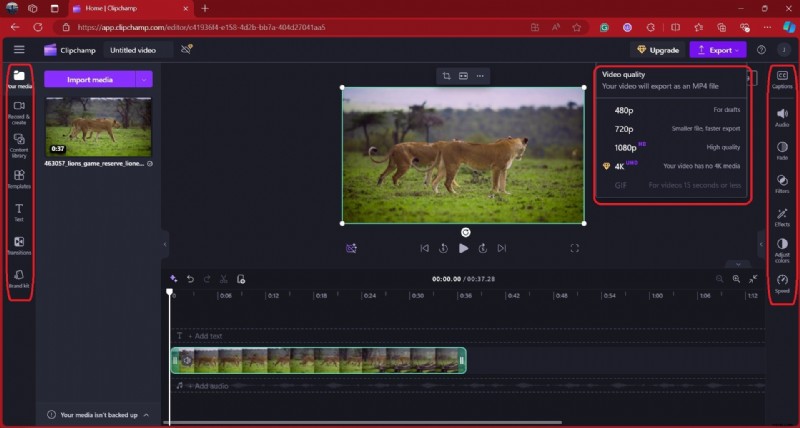This screenshot has width=800, height=428.
Task: Click the browser back arrow
Action: 15,28
